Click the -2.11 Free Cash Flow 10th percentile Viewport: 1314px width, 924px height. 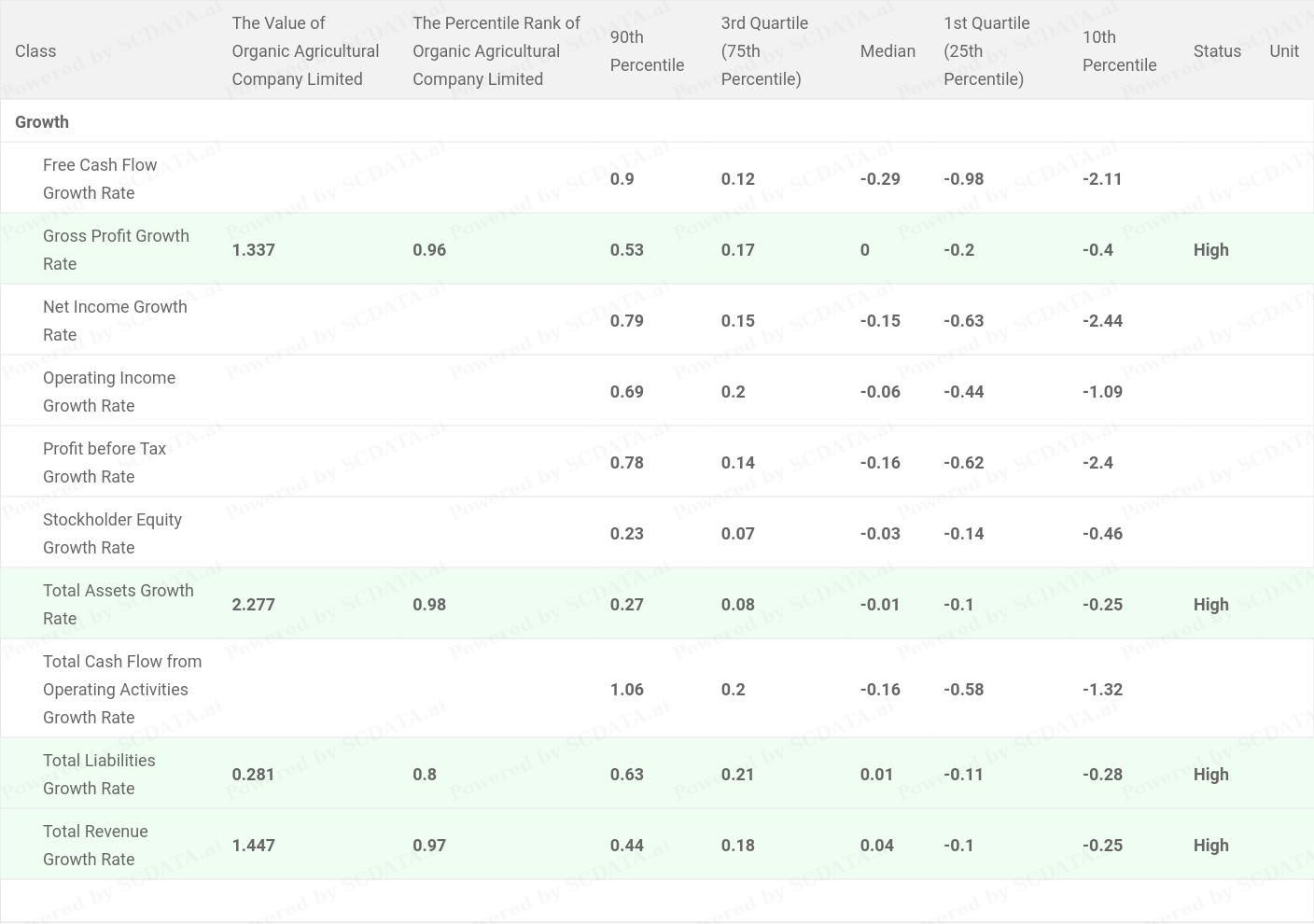1102,179
